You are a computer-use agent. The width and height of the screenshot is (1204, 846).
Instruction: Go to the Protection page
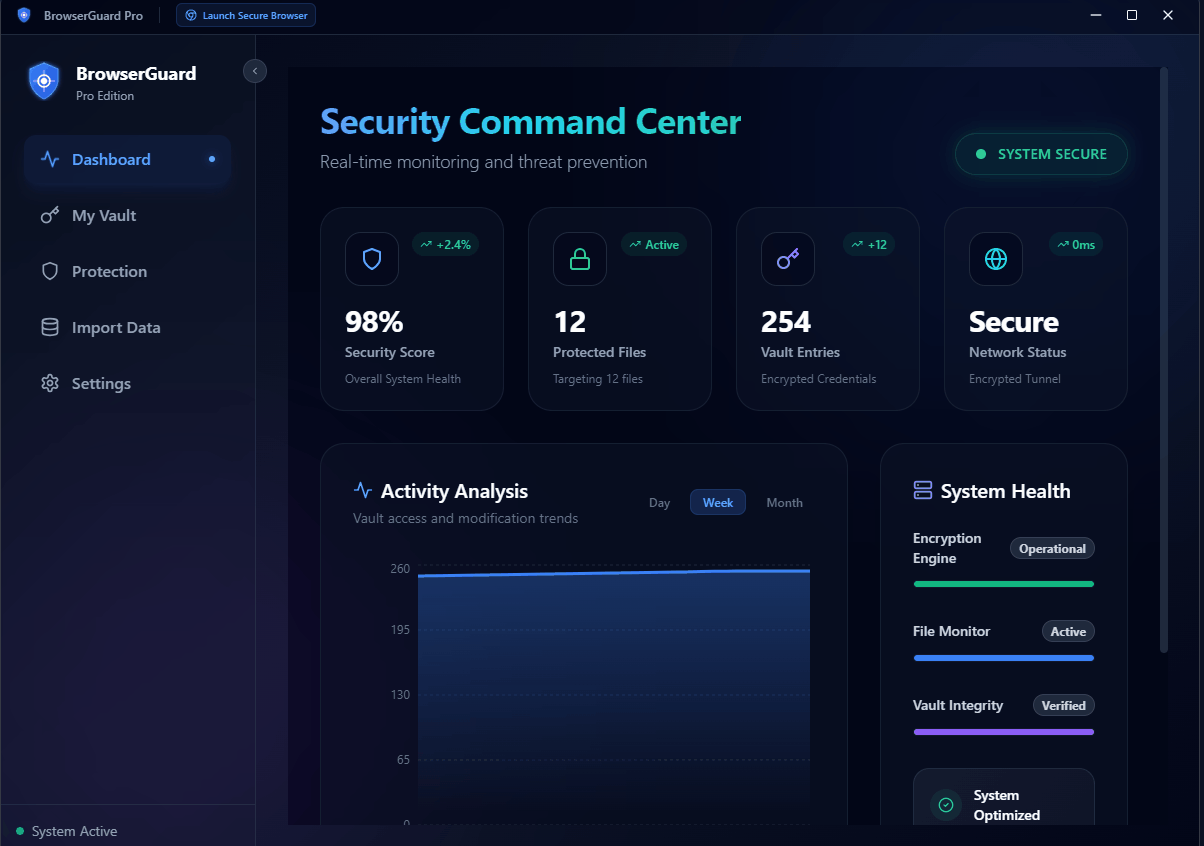[109, 272]
